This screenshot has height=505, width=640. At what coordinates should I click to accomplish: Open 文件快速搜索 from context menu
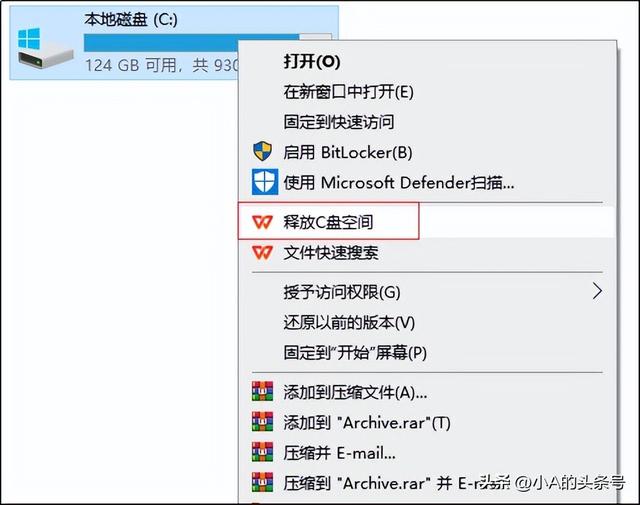click(331, 253)
